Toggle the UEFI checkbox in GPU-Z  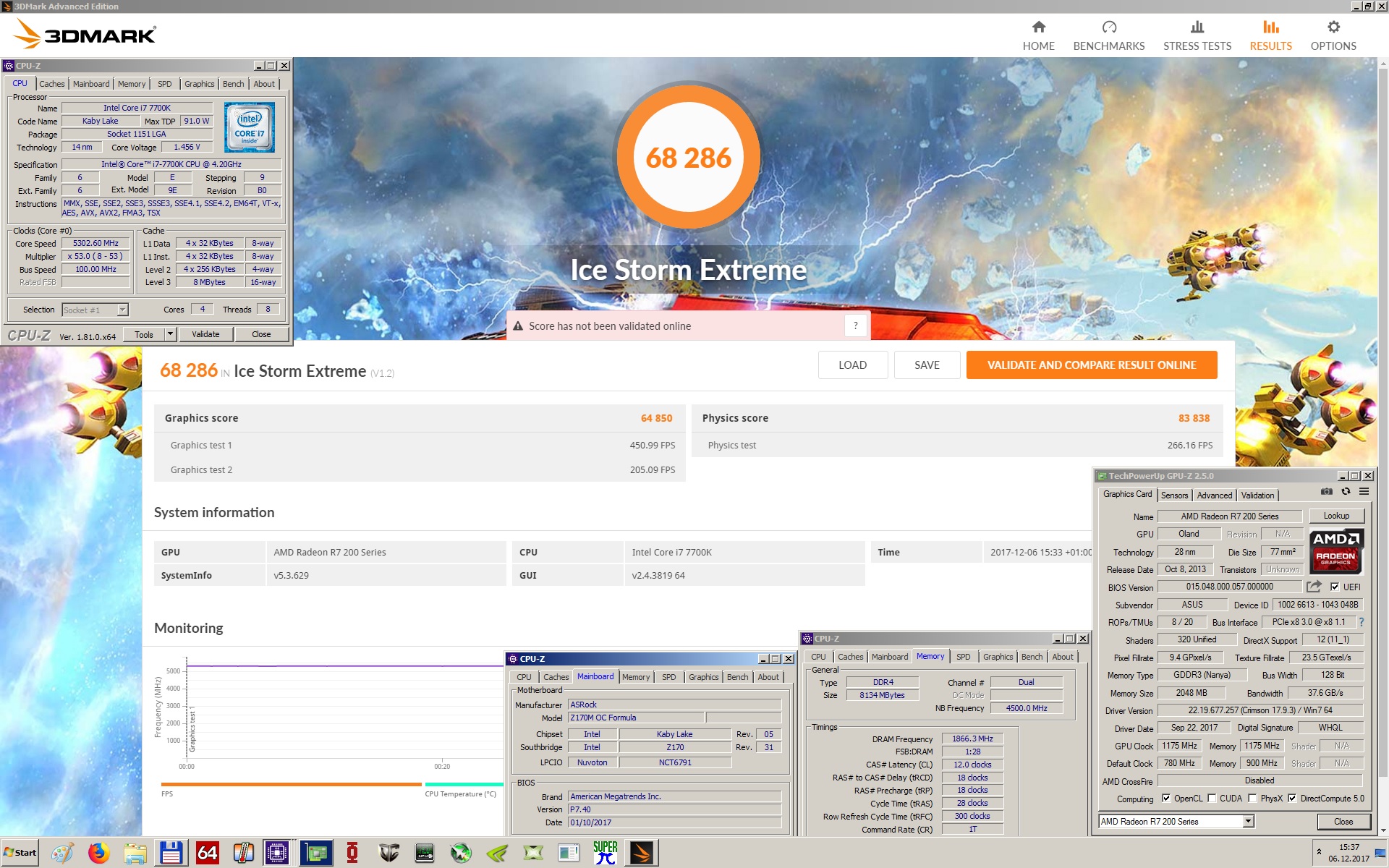pos(1334,587)
